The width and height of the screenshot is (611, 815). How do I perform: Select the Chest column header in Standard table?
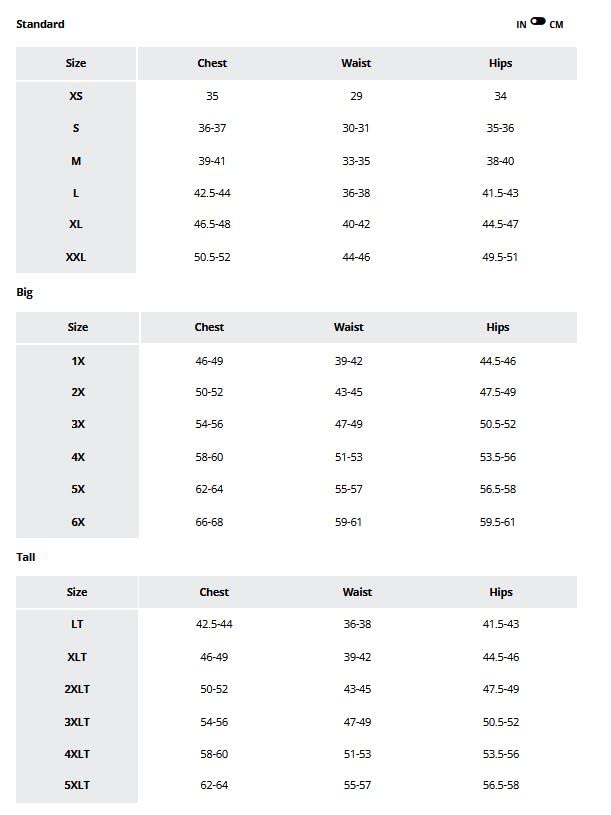(x=212, y=63)
